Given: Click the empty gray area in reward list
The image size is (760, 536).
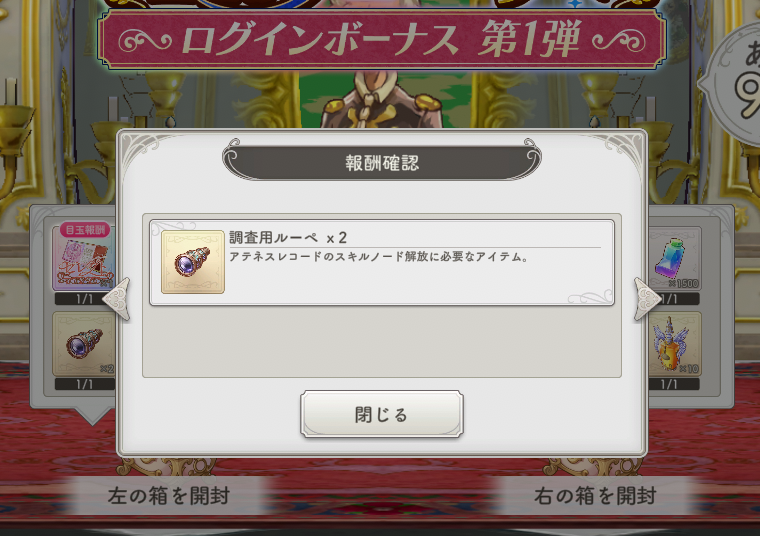Looking at the screenshot, I should (x=381, y=342).
